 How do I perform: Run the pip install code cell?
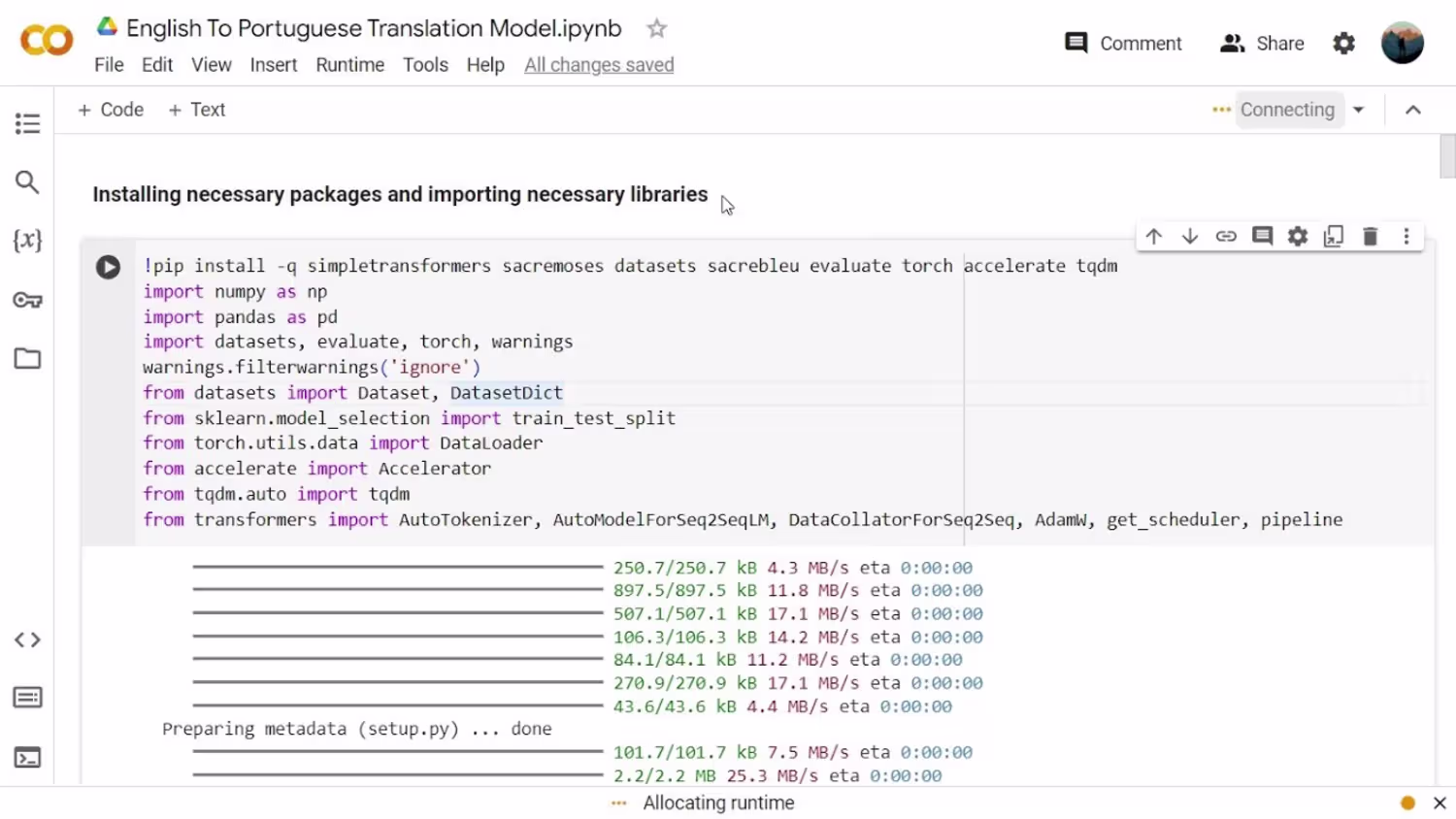coord(108,267)
